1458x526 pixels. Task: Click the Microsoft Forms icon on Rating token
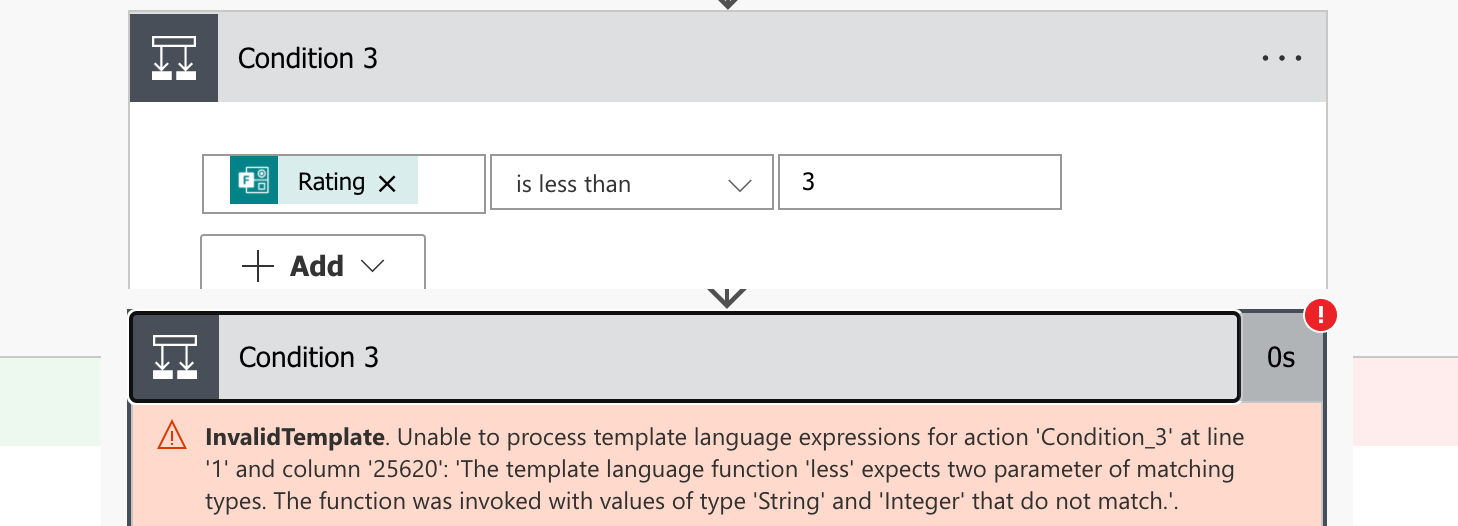pos(254,181)
